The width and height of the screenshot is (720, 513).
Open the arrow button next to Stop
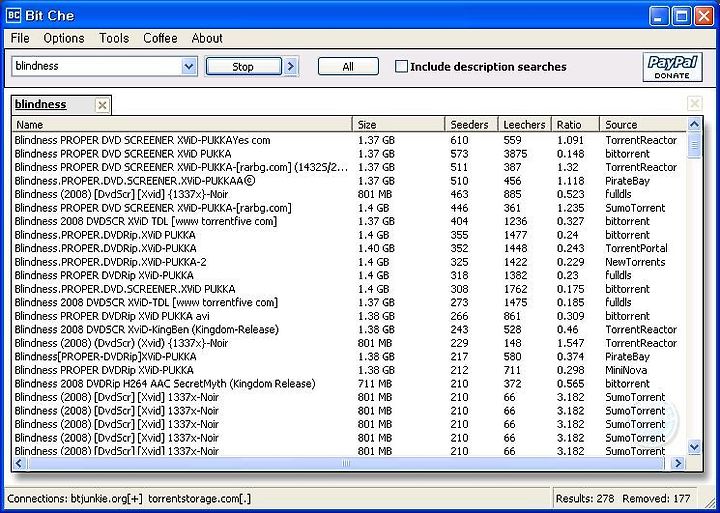[290, 67]
